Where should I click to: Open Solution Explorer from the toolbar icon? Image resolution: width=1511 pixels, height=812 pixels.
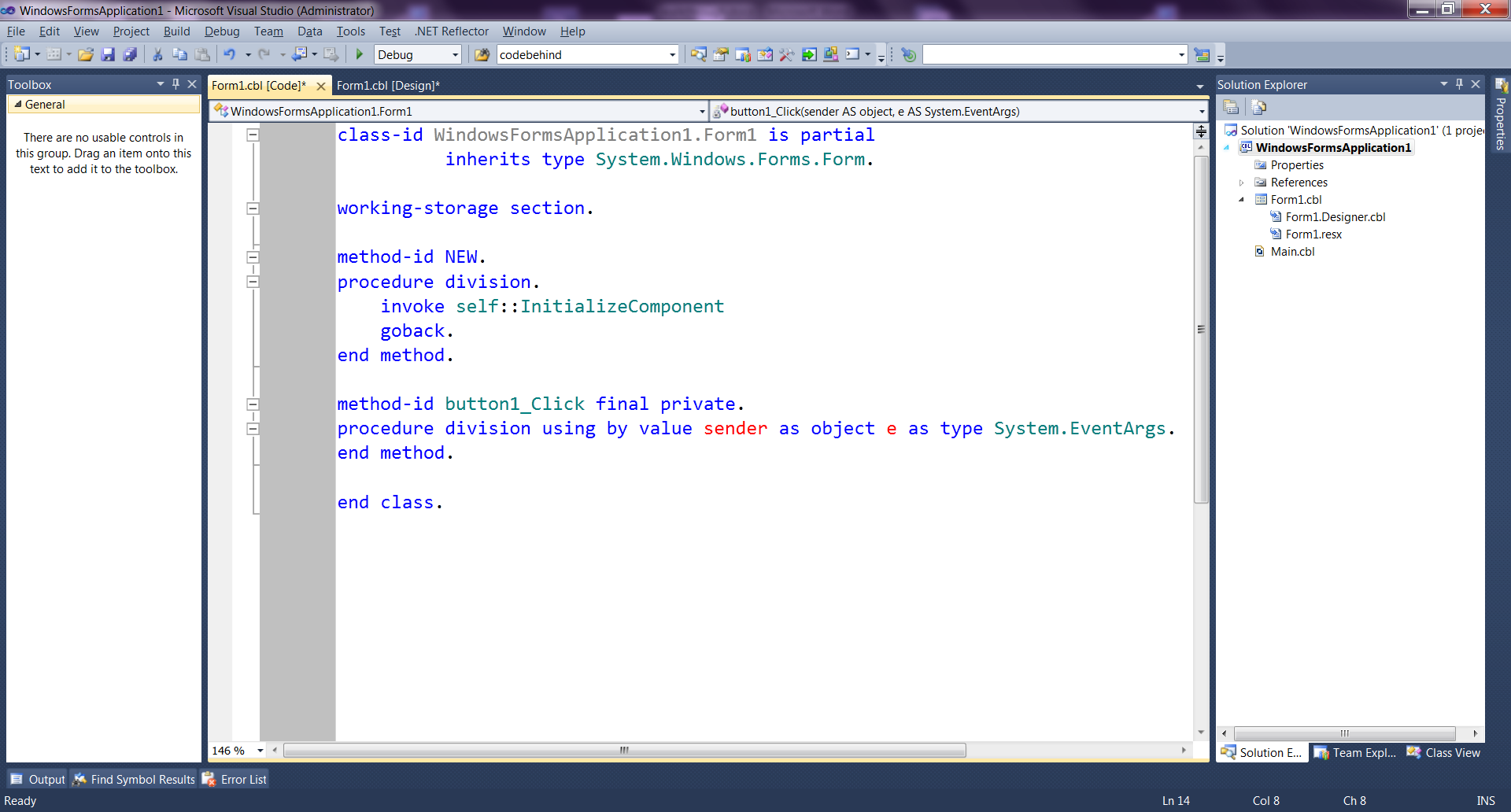pos(698,54)
